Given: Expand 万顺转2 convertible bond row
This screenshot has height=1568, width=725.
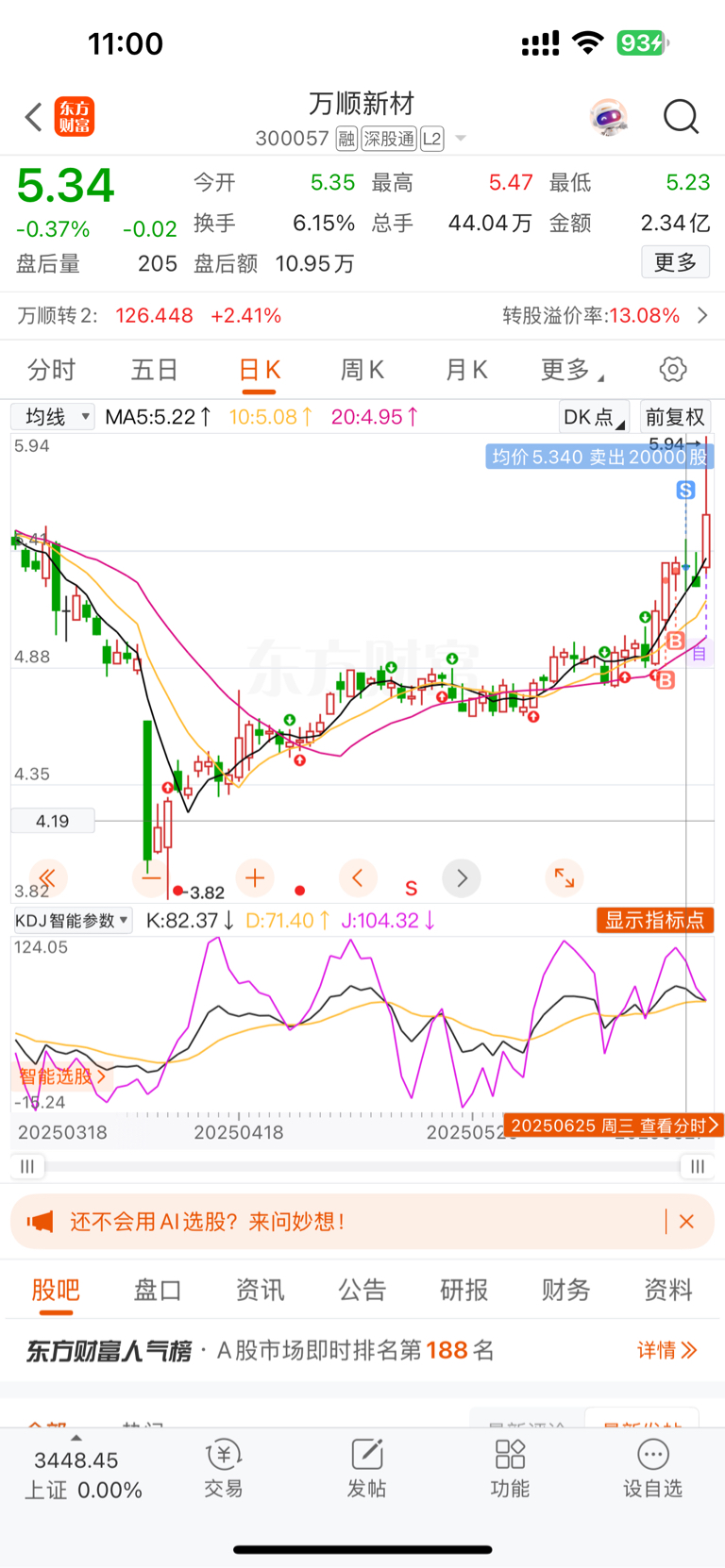Looking at the screenshot, I should tap(362, 316).
